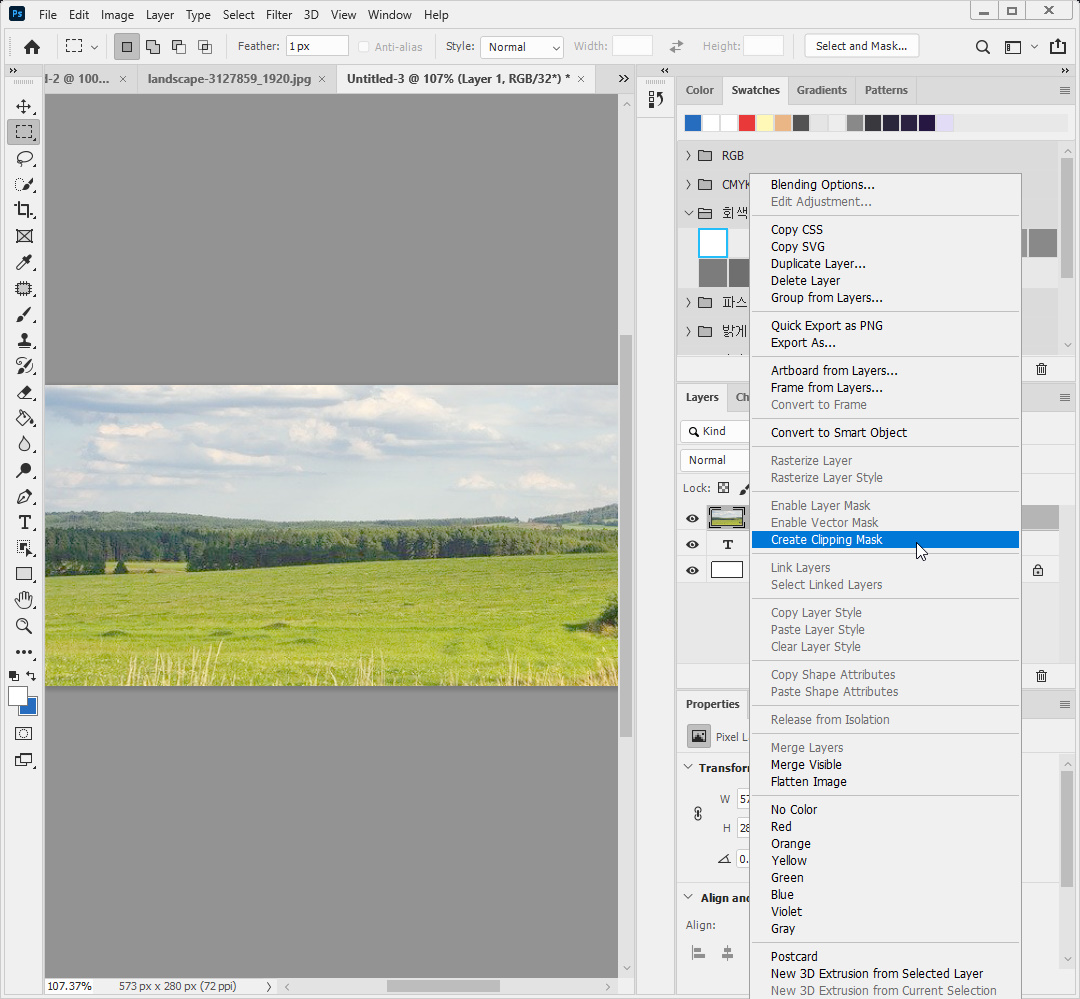The height and width of the screenshot is (999, 1080).
Task: Click the Share image icon
Action: click(1058, 47)
